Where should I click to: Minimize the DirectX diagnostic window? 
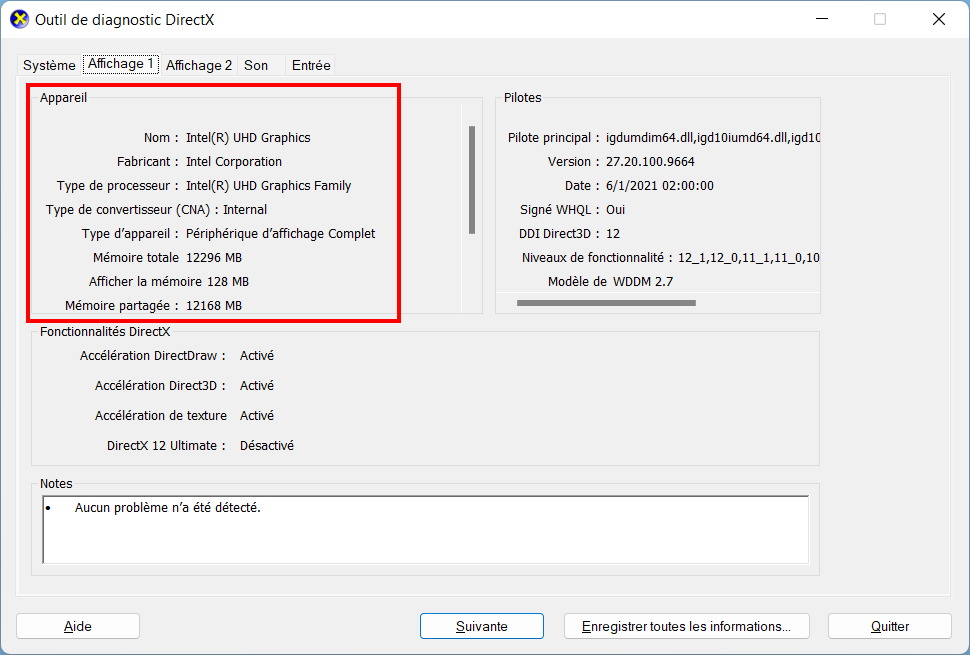click(822, 19)
